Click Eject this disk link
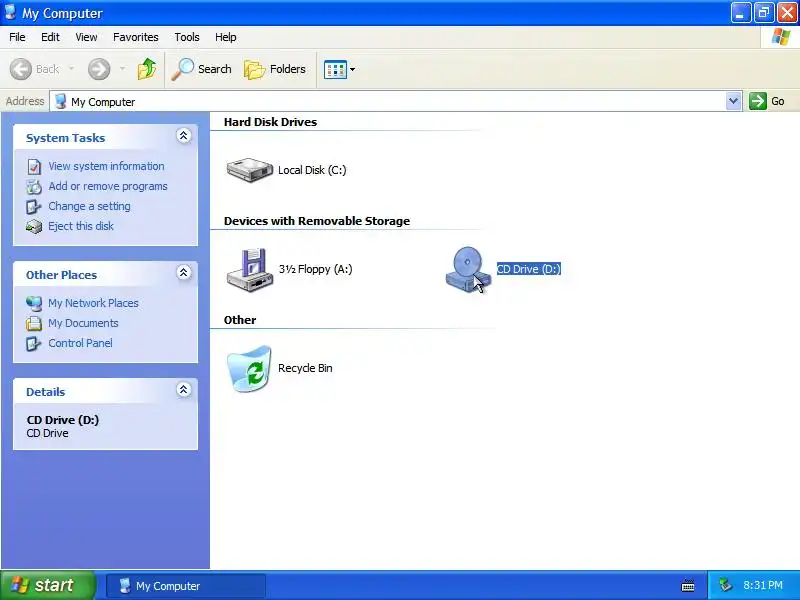 tap(81, 226)
